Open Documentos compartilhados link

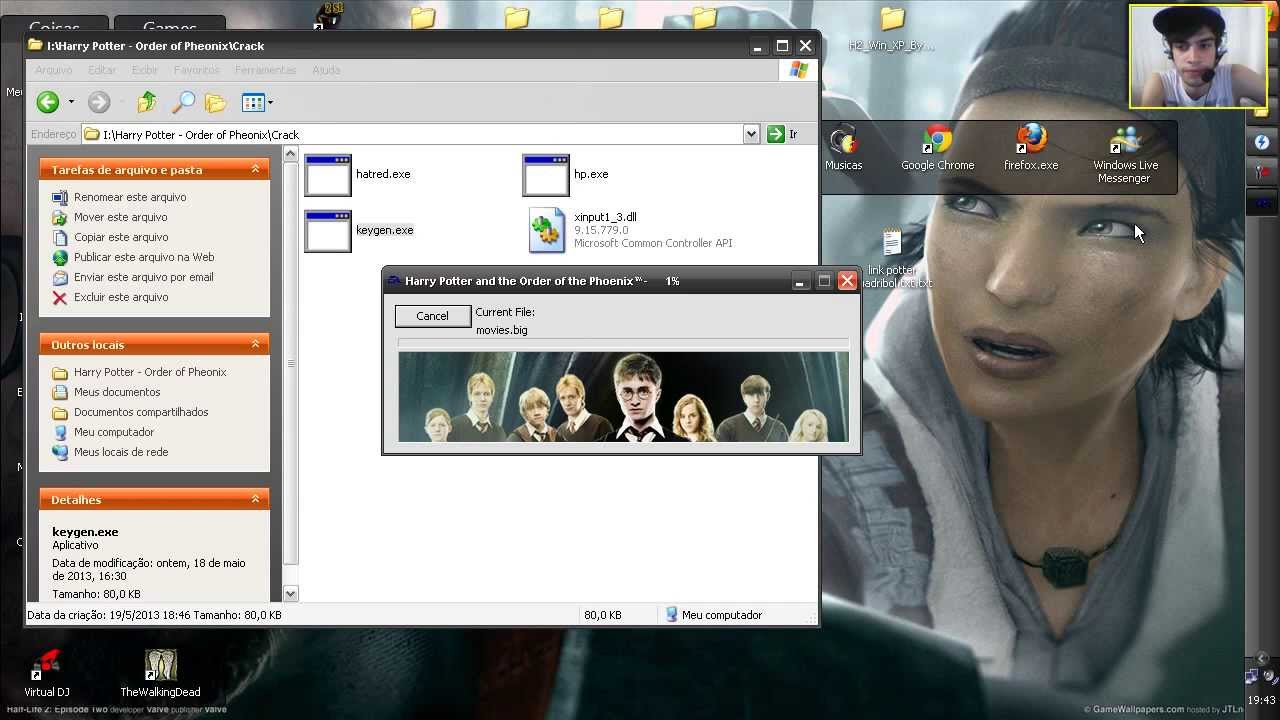click(141, 412)
